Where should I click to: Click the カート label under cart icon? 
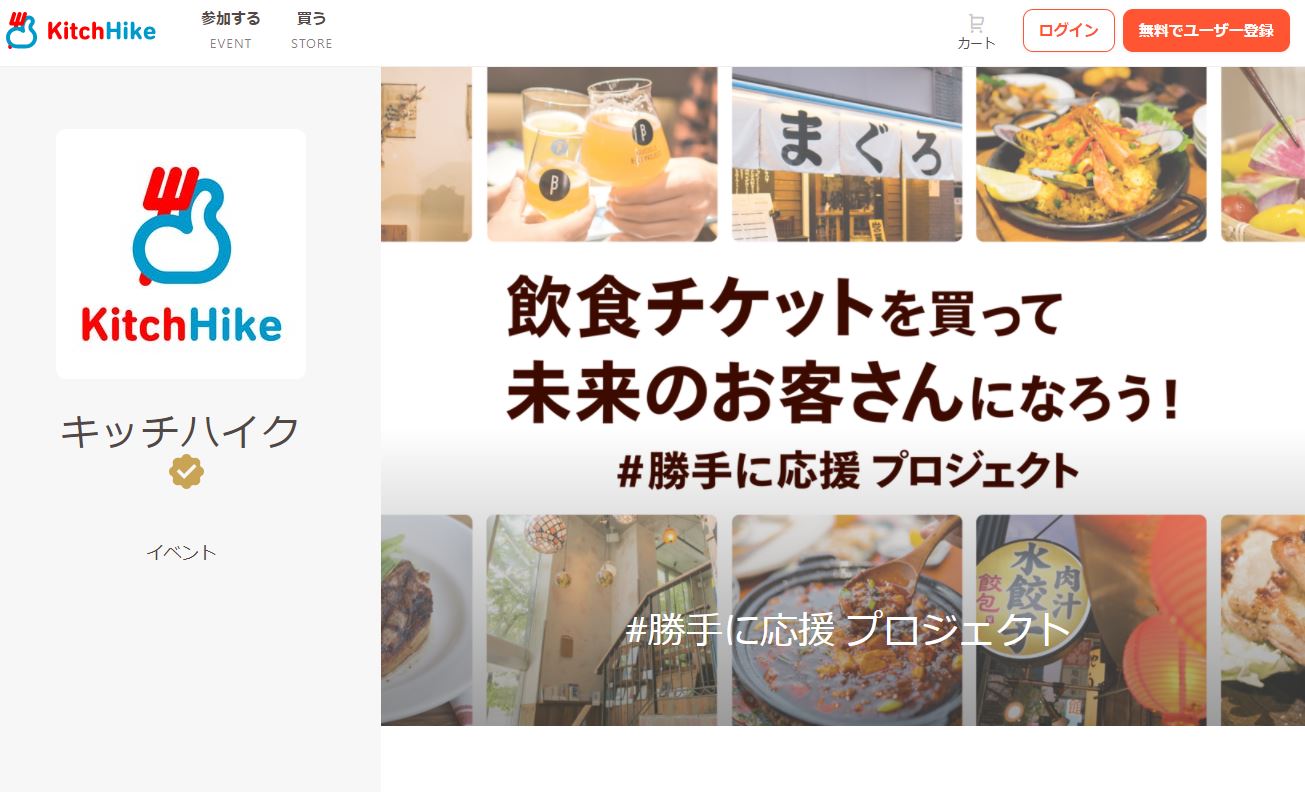[976, 43]
